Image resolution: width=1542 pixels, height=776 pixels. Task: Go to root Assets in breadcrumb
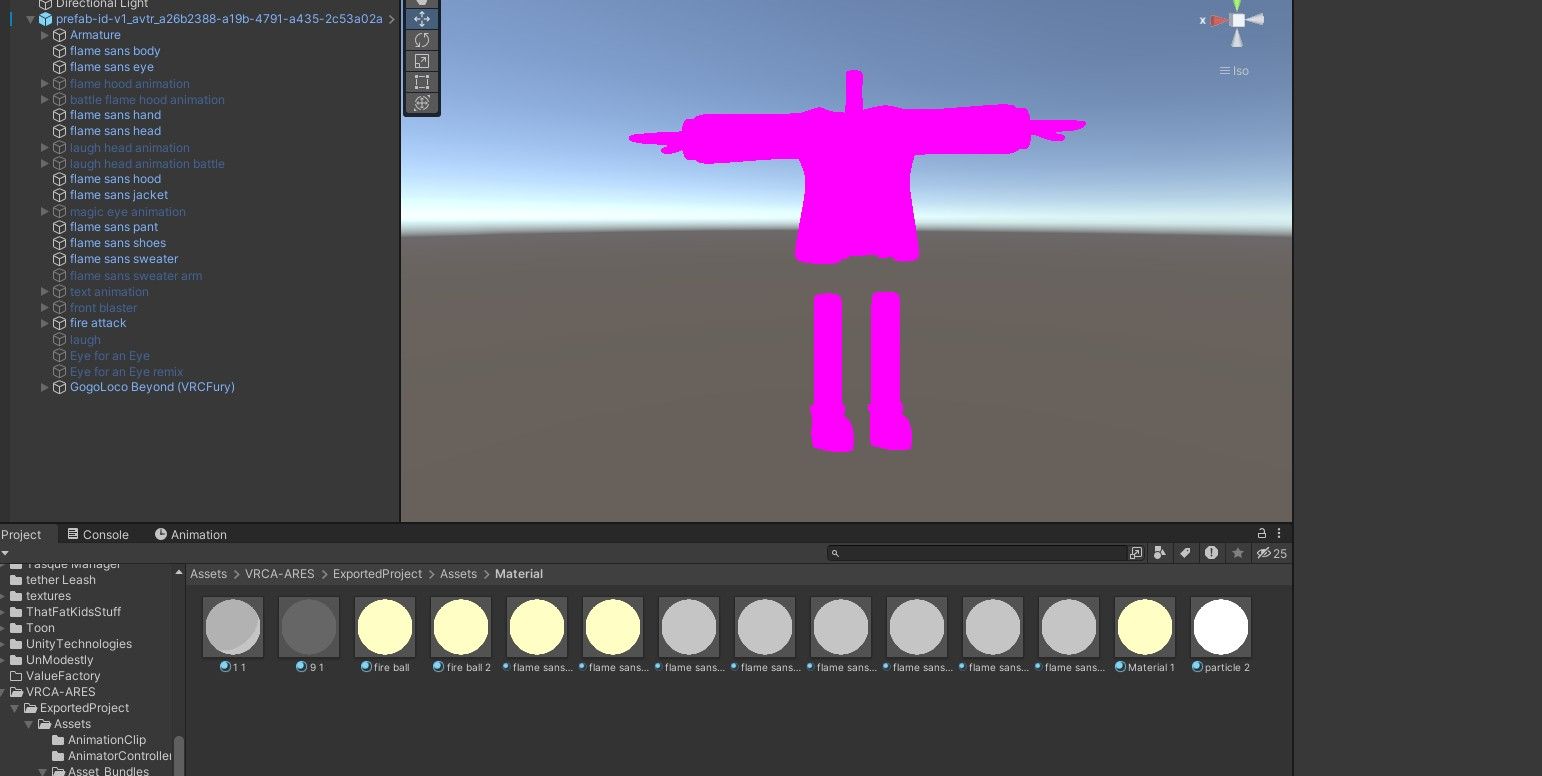209,574
